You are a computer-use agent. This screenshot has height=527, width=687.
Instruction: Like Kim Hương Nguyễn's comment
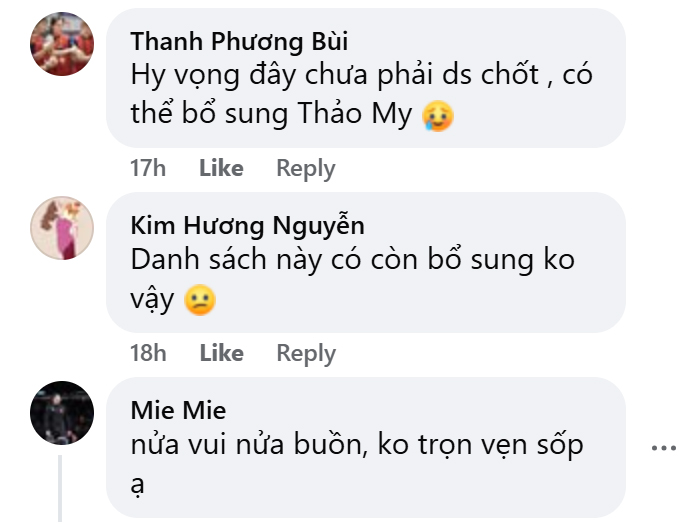pos(221,353)
